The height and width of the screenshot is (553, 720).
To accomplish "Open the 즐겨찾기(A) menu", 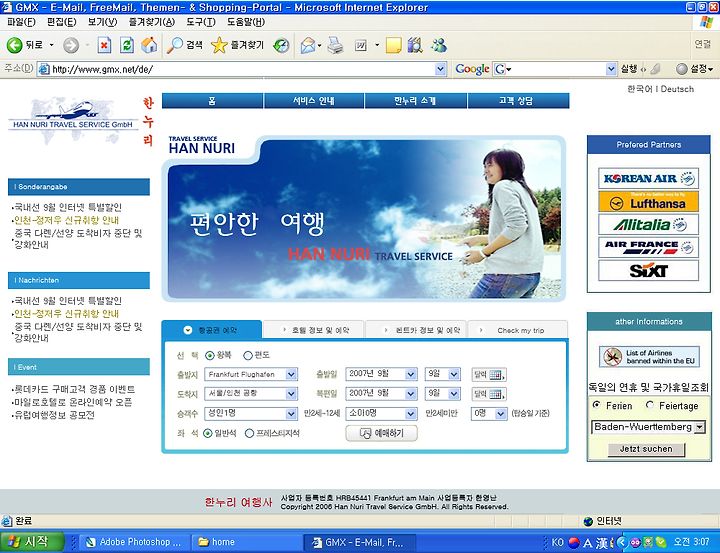I will coord(152,22).
